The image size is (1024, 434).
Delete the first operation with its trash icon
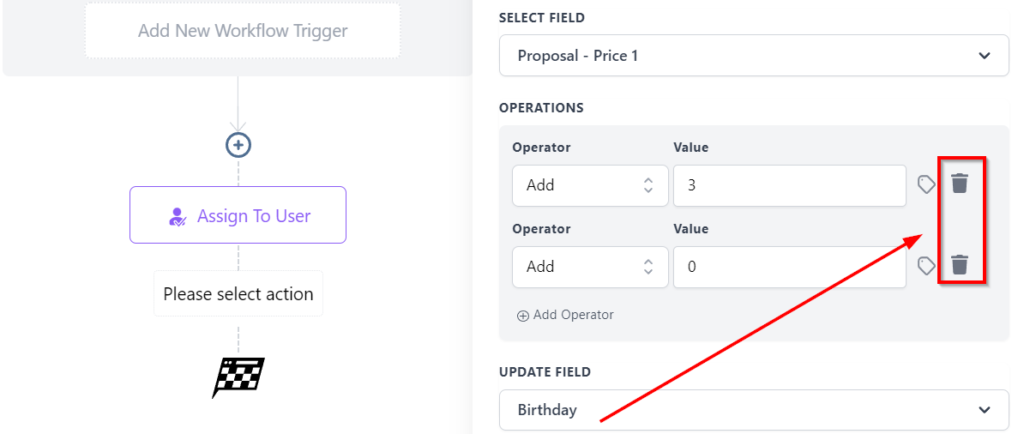click(959, 183)
